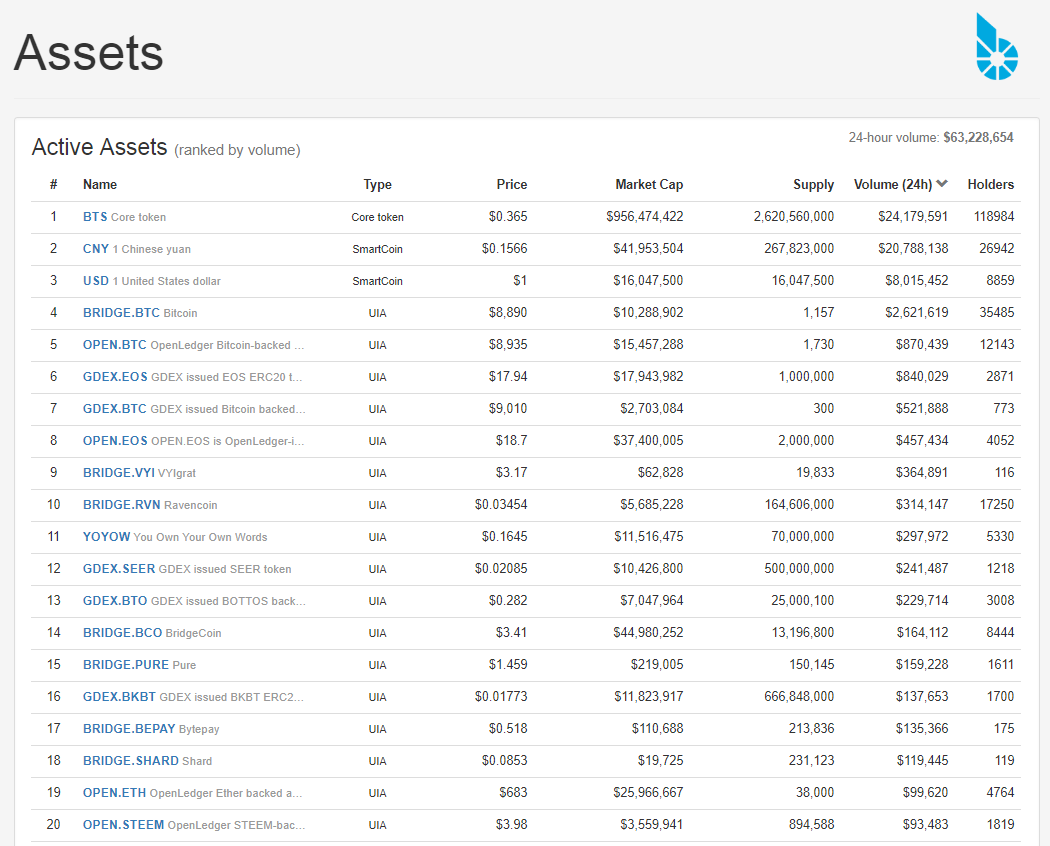Viewport: 1050px width, 846px height.
Task: Click CNY price $0.1566
Action: click(504, 249)
